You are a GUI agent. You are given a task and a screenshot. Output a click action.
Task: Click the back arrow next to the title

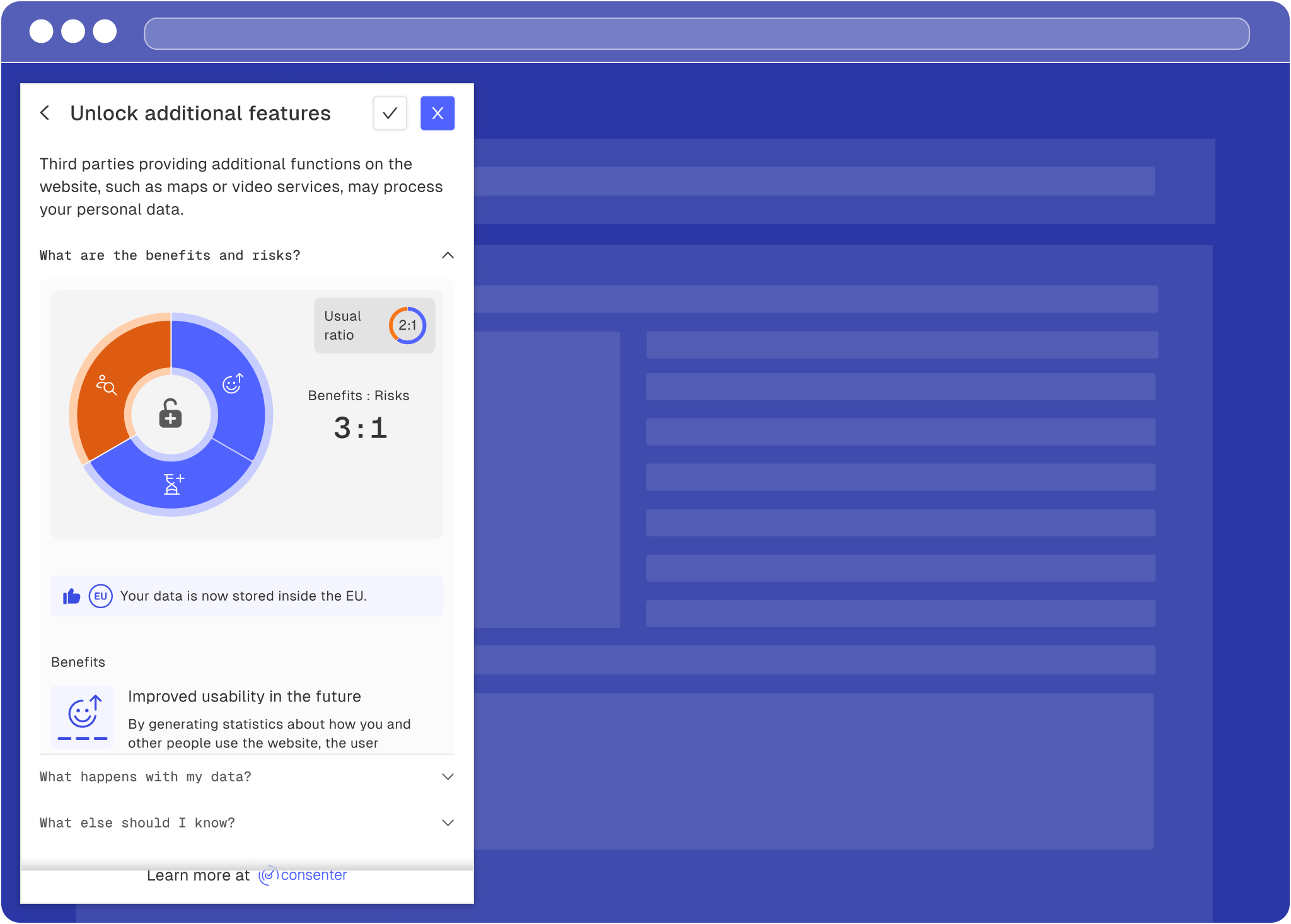45,113
